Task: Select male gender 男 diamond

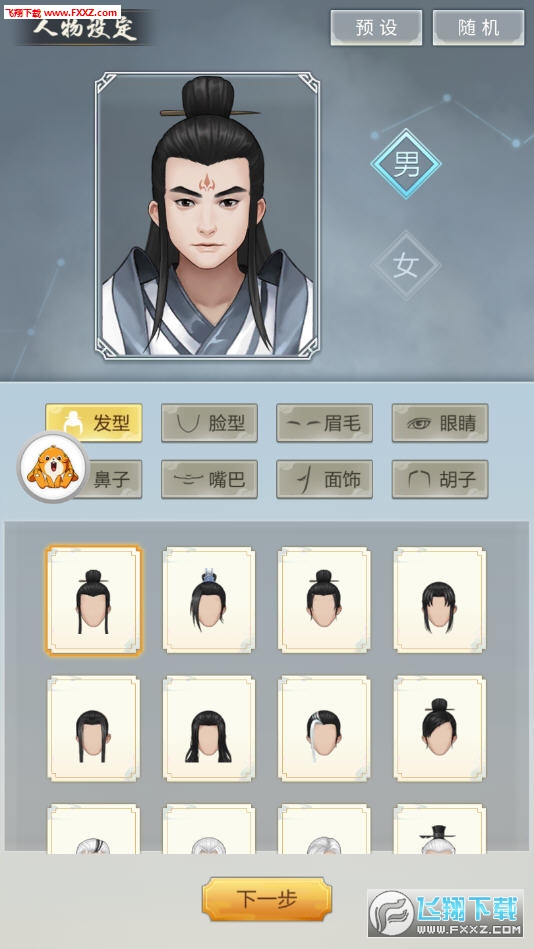Action: point(406,163)
